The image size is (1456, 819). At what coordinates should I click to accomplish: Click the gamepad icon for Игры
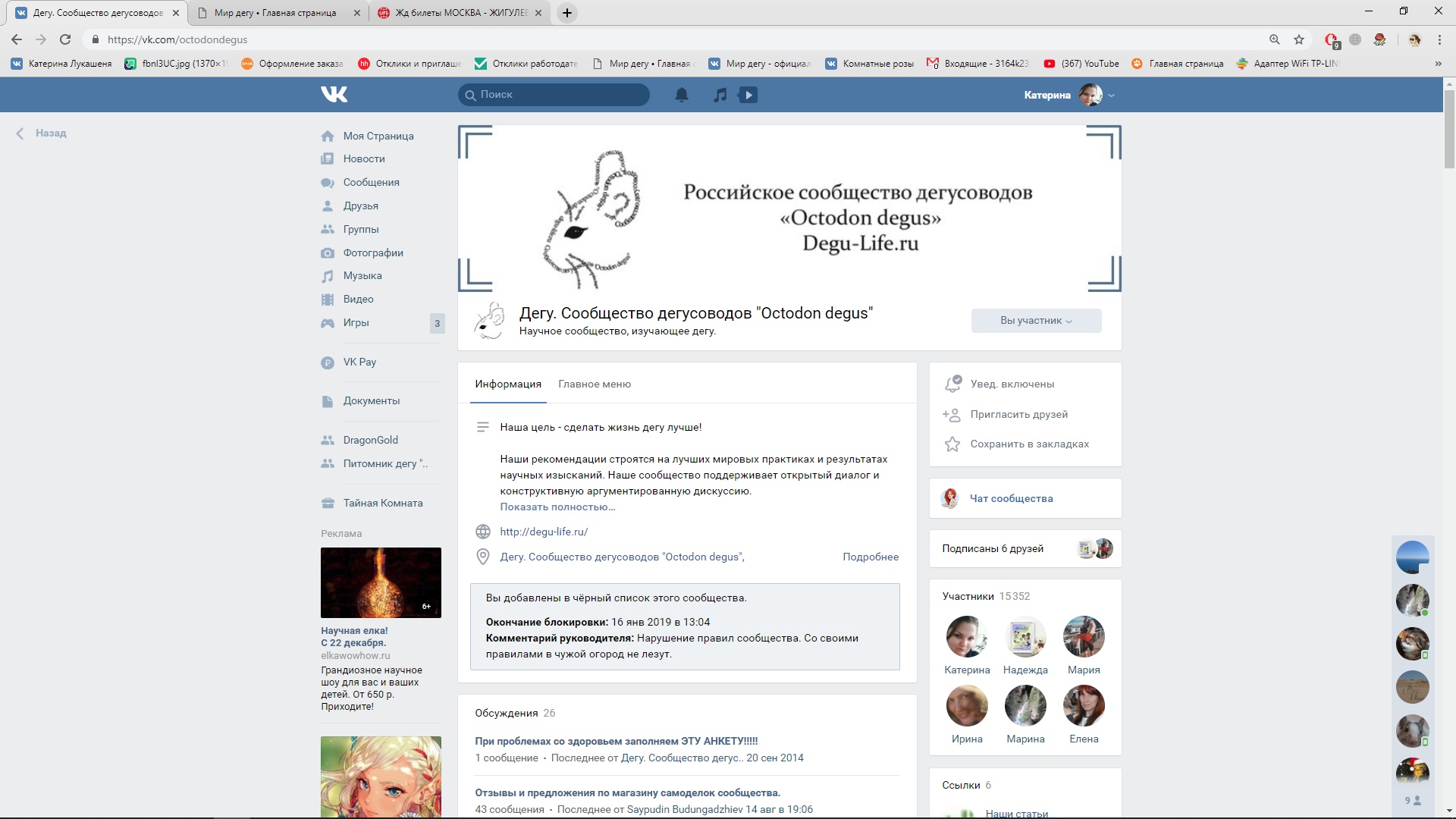pos(328,323)
